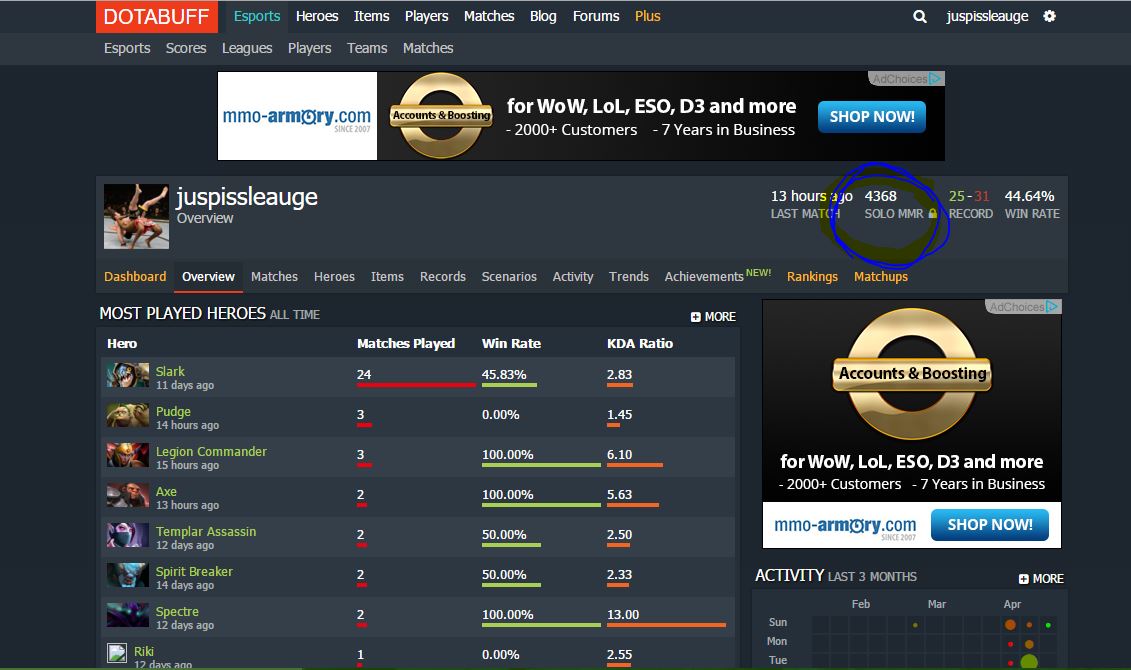Click the Shop Now banner button
The image size is (1131, 670).
[872, 116]
